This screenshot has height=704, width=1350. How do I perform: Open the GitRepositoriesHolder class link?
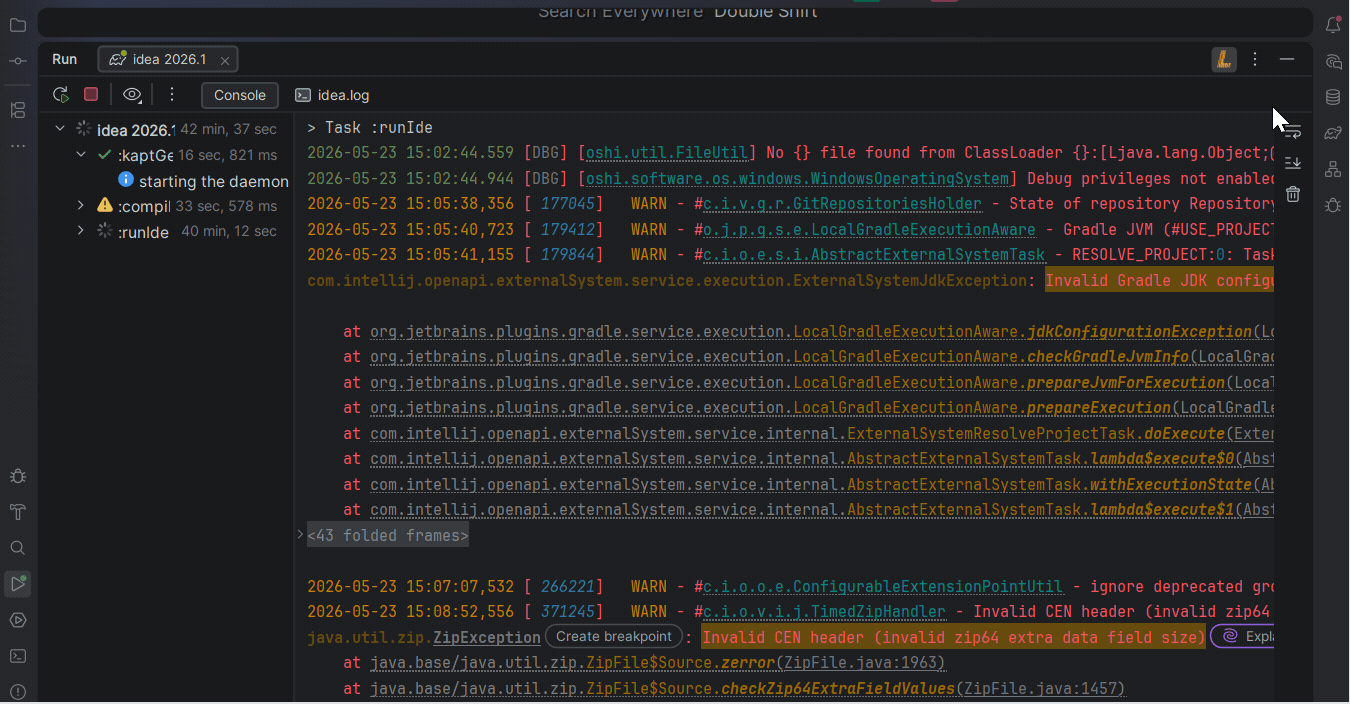pos(842,204)
